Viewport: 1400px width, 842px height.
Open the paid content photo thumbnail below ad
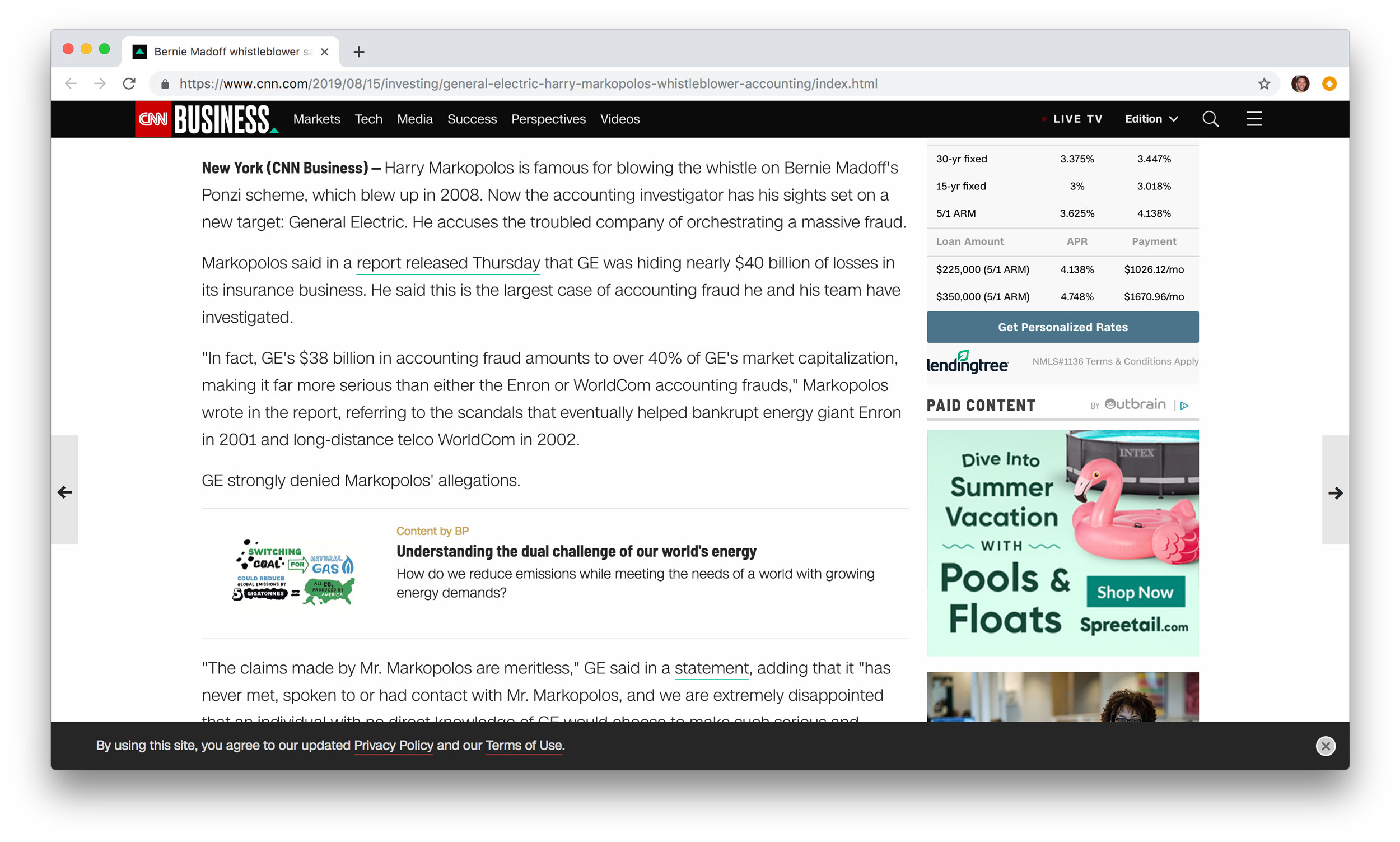[1063, 697]
